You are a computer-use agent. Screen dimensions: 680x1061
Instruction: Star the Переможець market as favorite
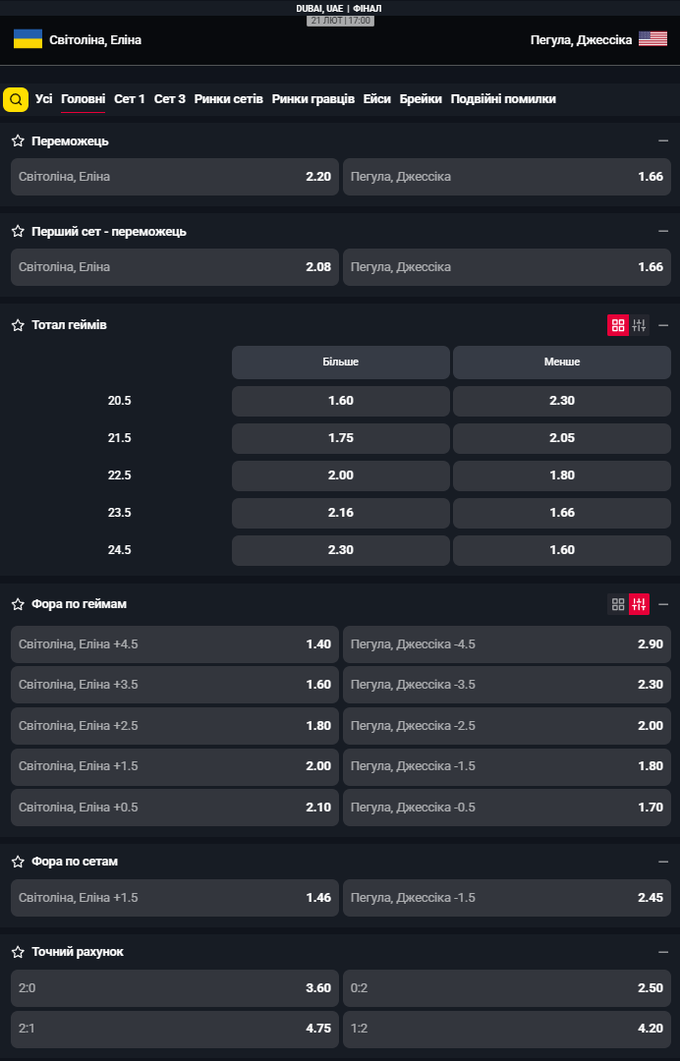click(18, 141)
